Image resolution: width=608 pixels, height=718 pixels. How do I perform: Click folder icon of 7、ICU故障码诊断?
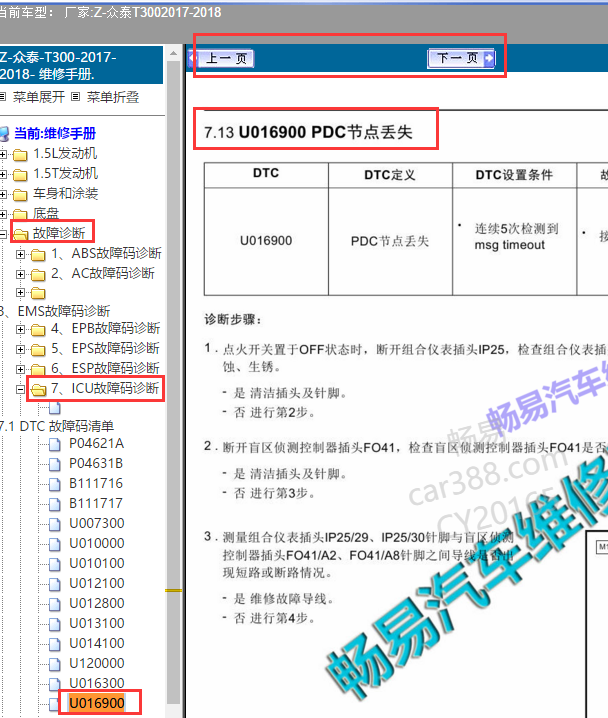[x=38, y=389]
